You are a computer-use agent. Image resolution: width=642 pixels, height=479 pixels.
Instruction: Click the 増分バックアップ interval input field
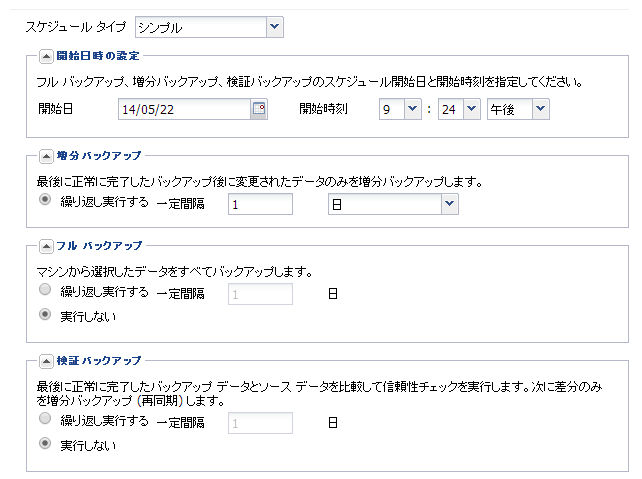pos(259,204)
